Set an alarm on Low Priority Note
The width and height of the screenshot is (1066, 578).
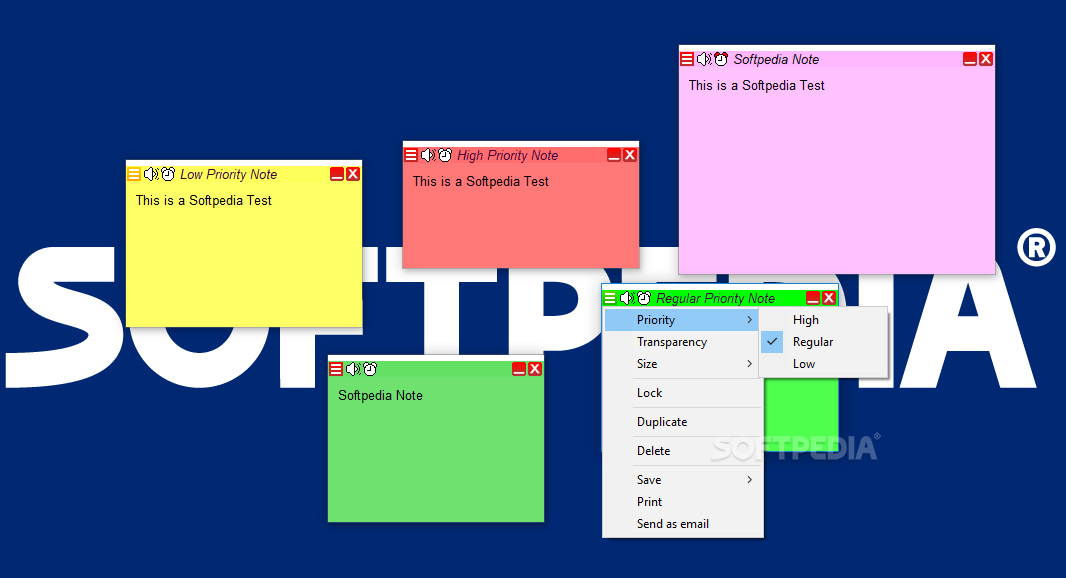coord(168,174)
